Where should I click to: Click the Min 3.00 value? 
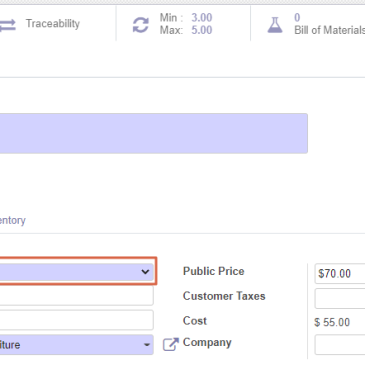click(201, 18)
